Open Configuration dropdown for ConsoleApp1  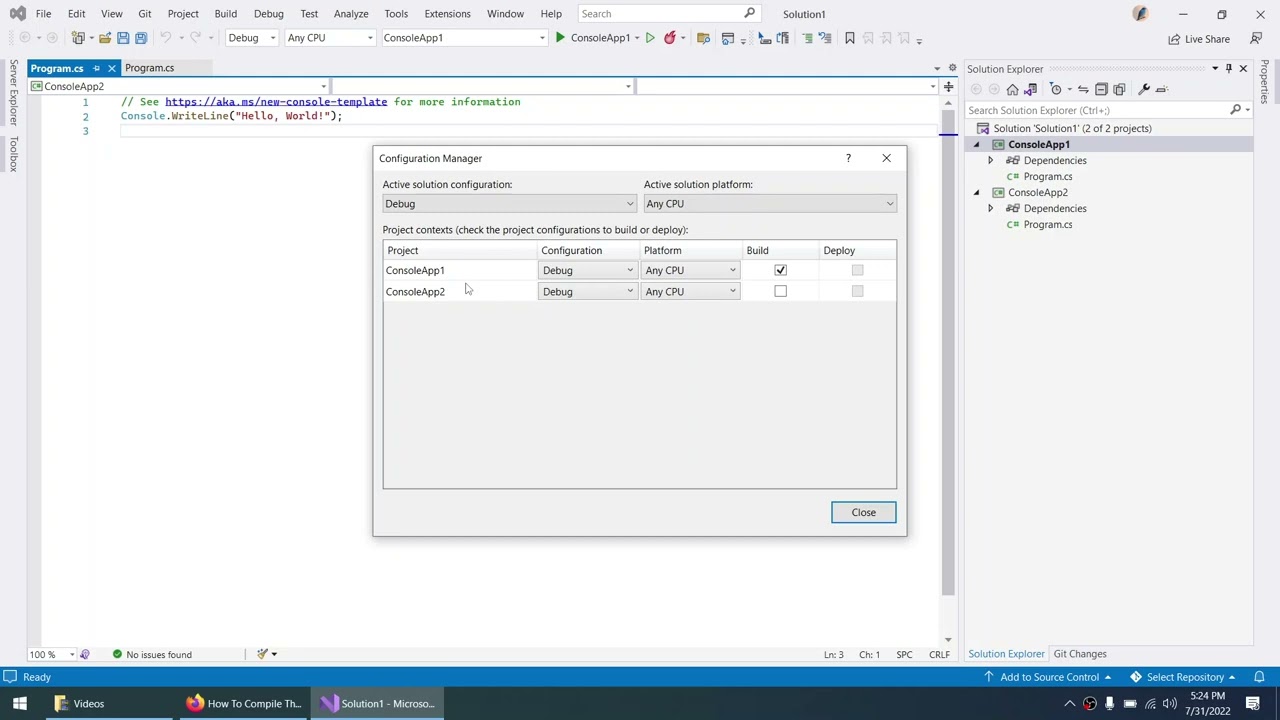pyautogui.click(x=588, y=270)
